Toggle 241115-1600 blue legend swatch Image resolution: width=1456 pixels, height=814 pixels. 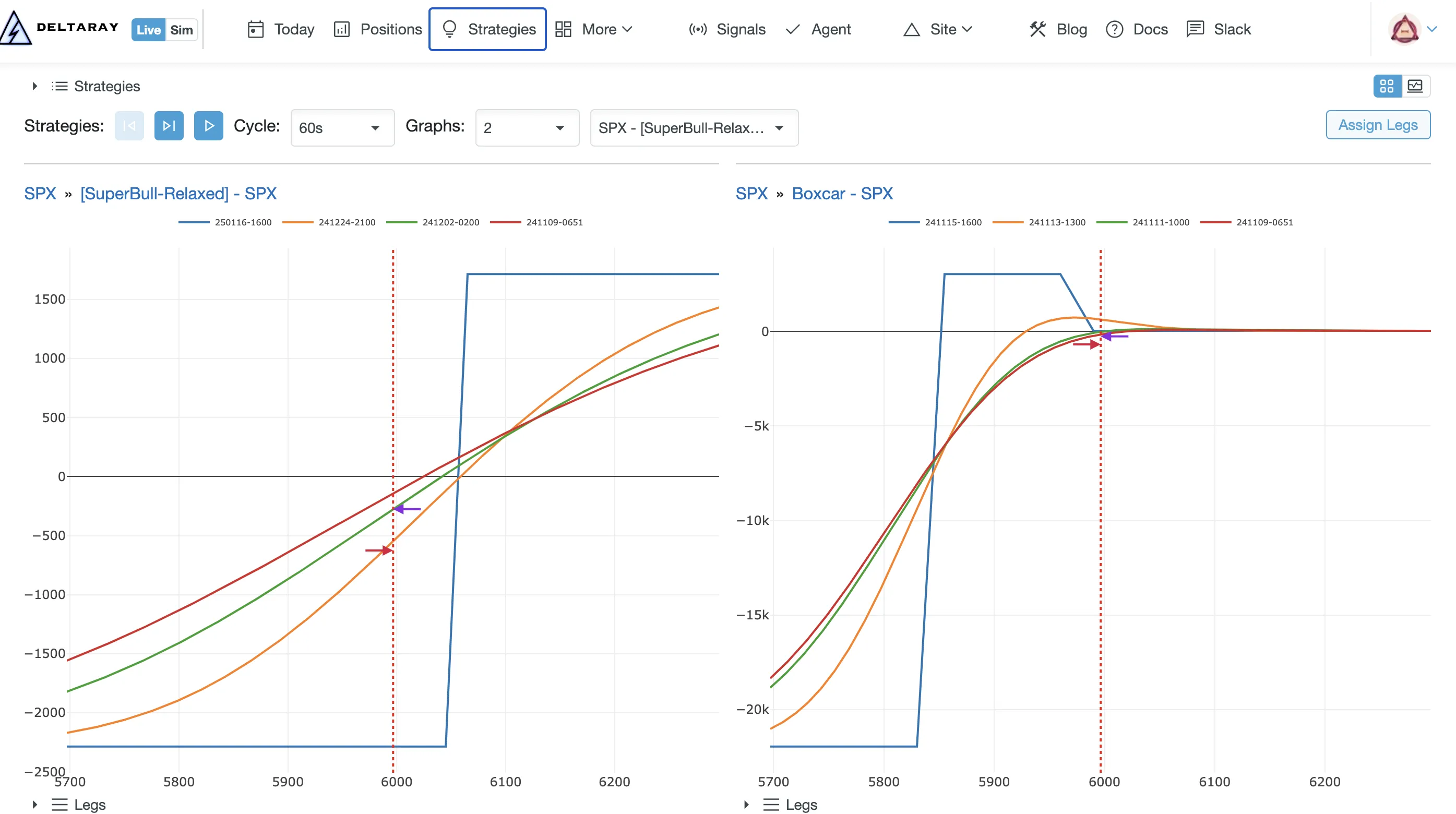(904, 222)
